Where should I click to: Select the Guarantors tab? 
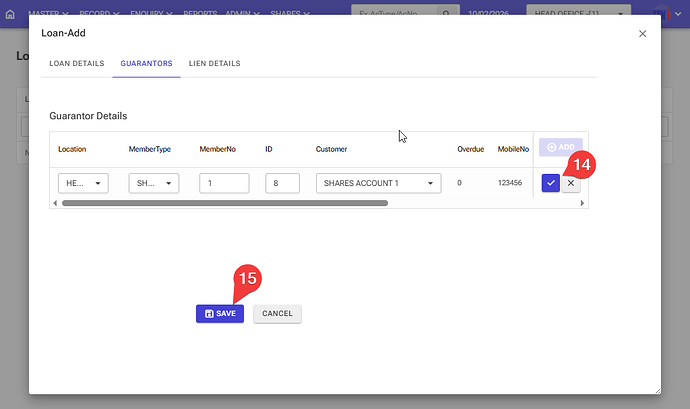pyautogui.click(x=146, y=63)
